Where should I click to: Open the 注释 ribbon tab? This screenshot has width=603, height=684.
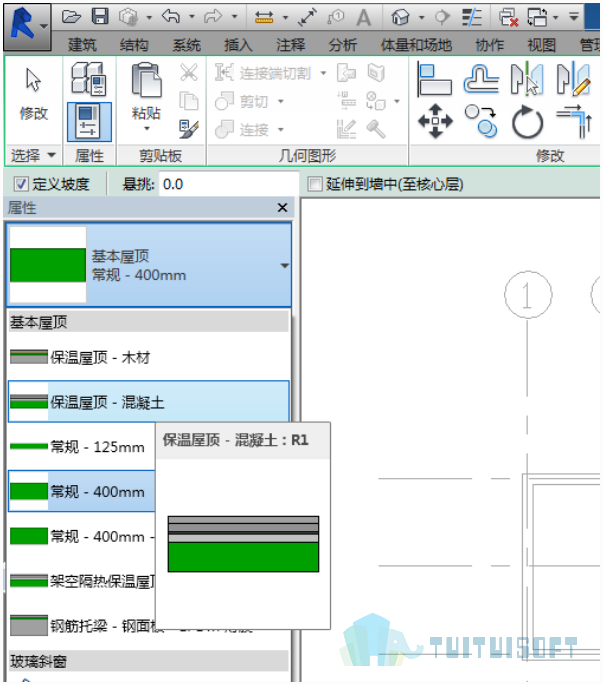tap(290, 44)
